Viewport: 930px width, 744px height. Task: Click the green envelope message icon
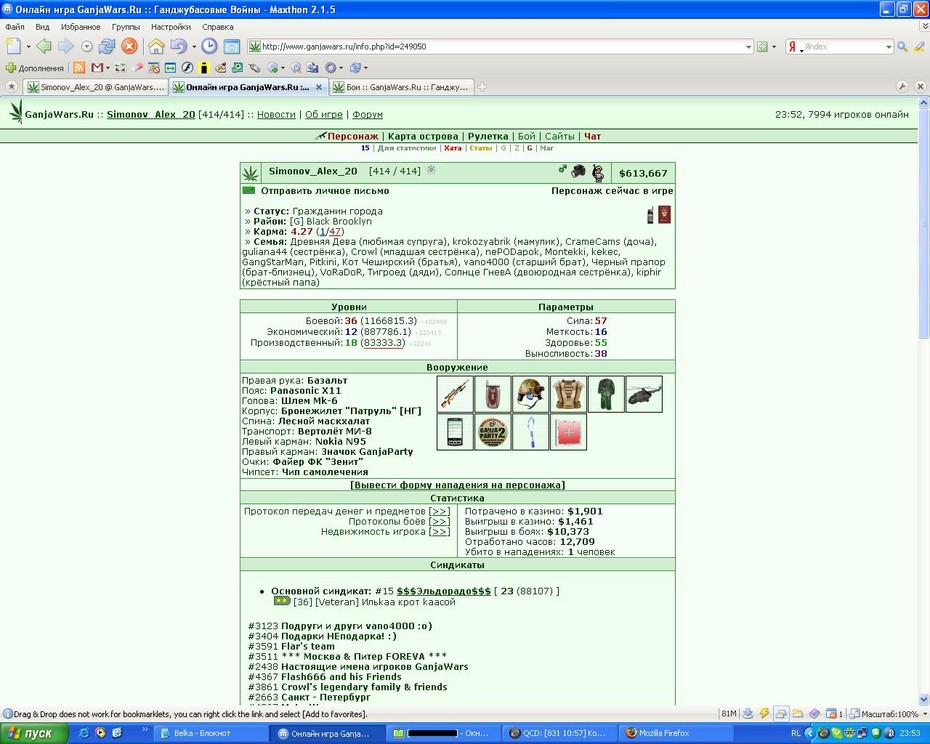pos(249,190)
